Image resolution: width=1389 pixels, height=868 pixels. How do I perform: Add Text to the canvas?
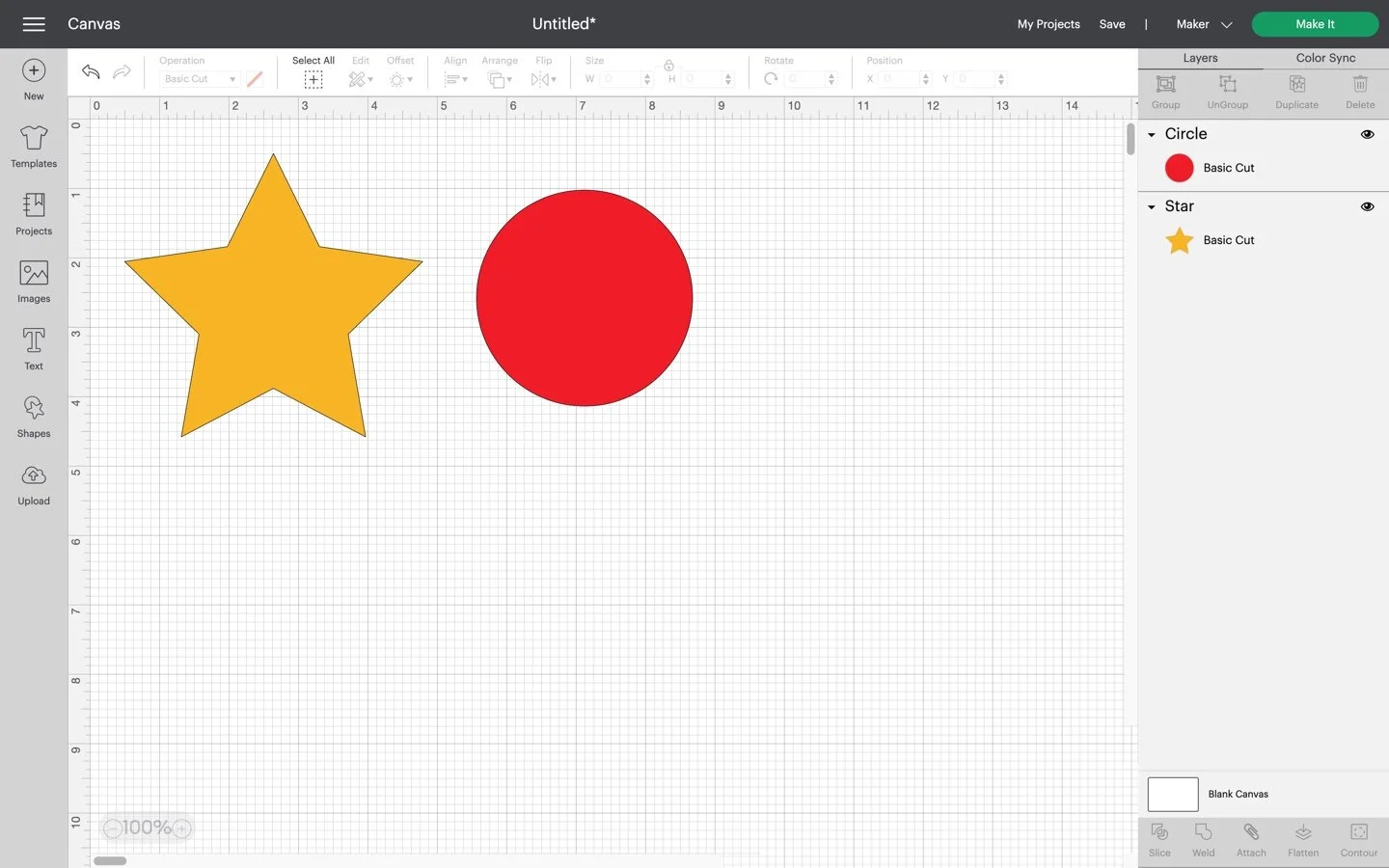point(34,349)
